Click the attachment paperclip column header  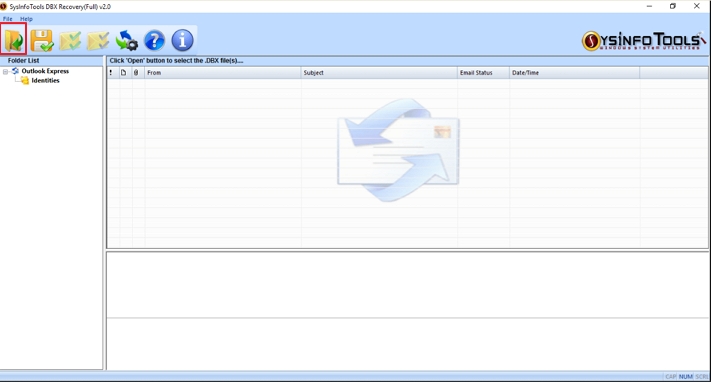[x=136, y=73]
